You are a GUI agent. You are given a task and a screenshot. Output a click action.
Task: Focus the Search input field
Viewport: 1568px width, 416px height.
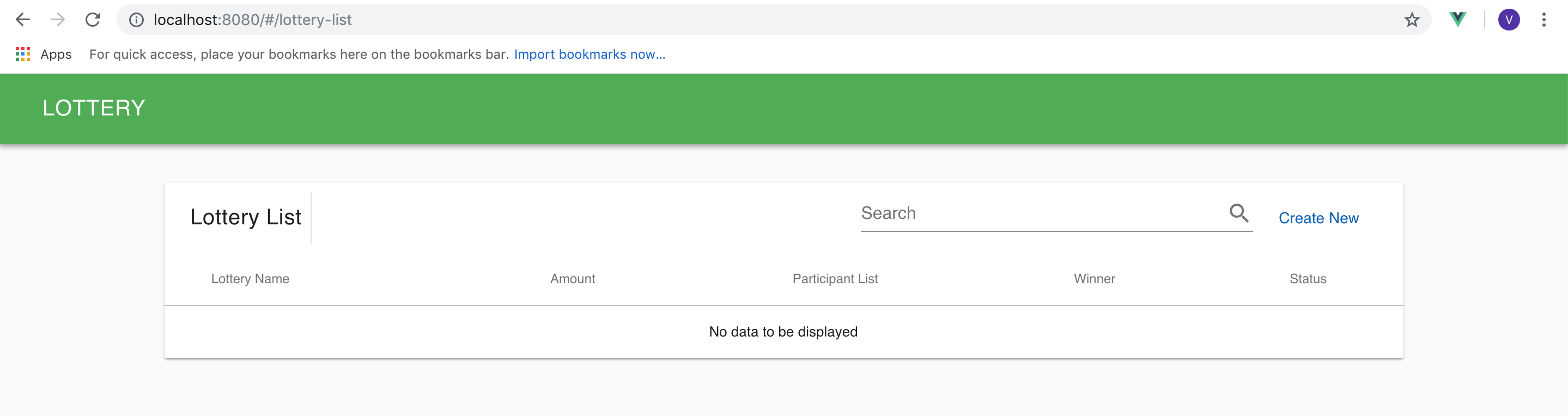1041,213
